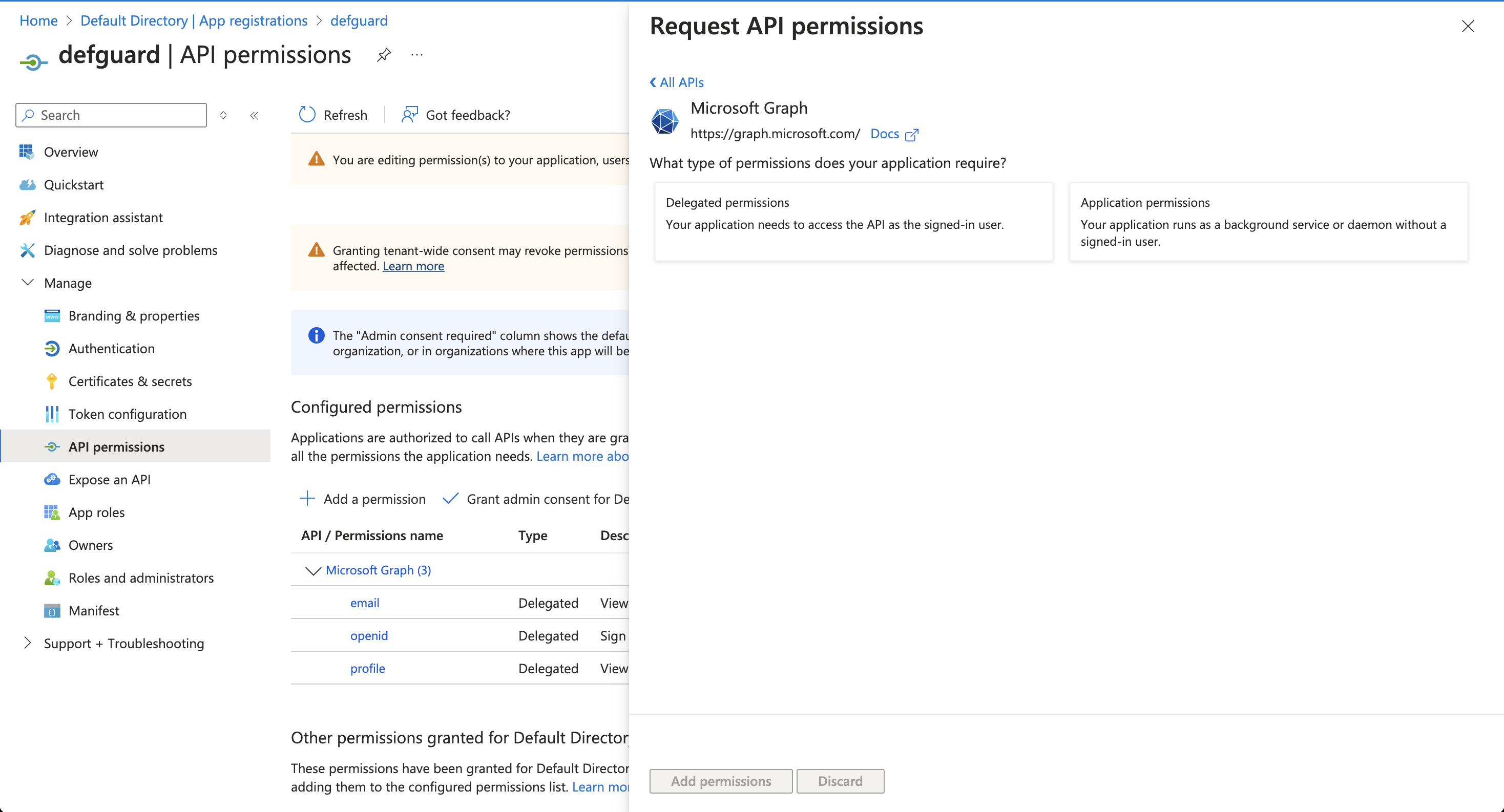The height and width of the screenshot is (812, 1504).
Task: Go to Token configuration menu item
Action: click(127, 414)
